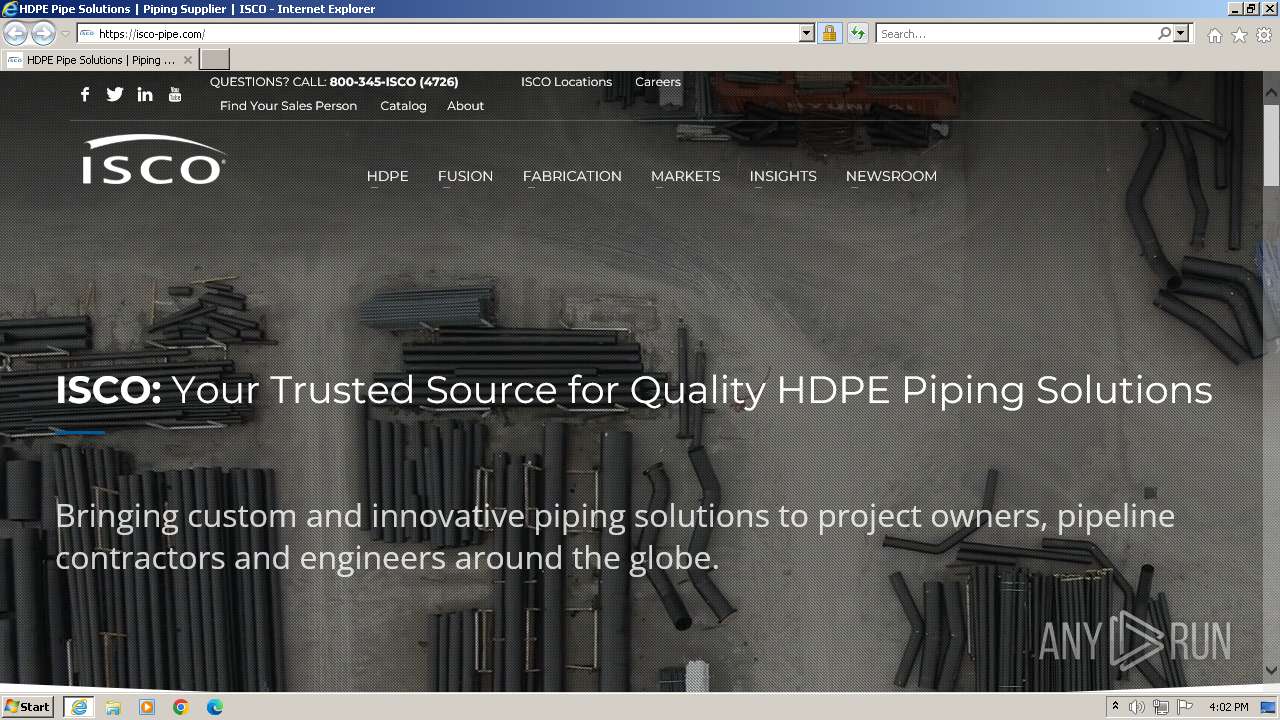Open File Explorer taskbar icon
The height and width of the screenshot is (720, 1280).
click(x=113, y=707)
